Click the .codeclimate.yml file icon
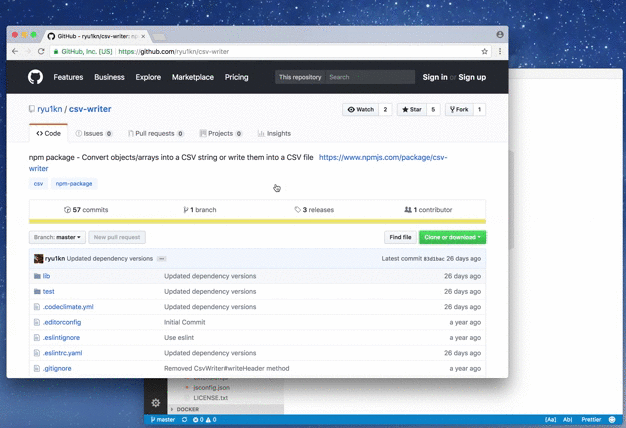Image resolution: width=626 pixels, height=428 pixels. 37,307
